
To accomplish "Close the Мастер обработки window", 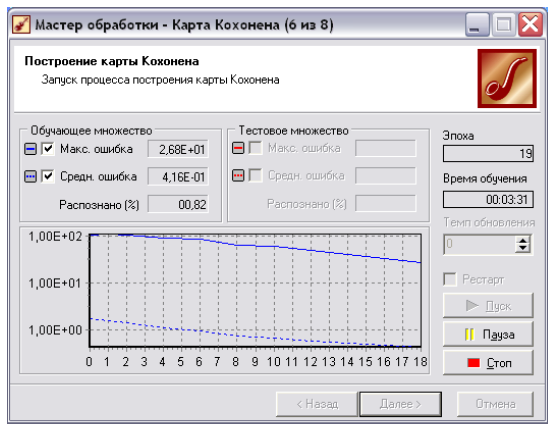I will point(530,25).
